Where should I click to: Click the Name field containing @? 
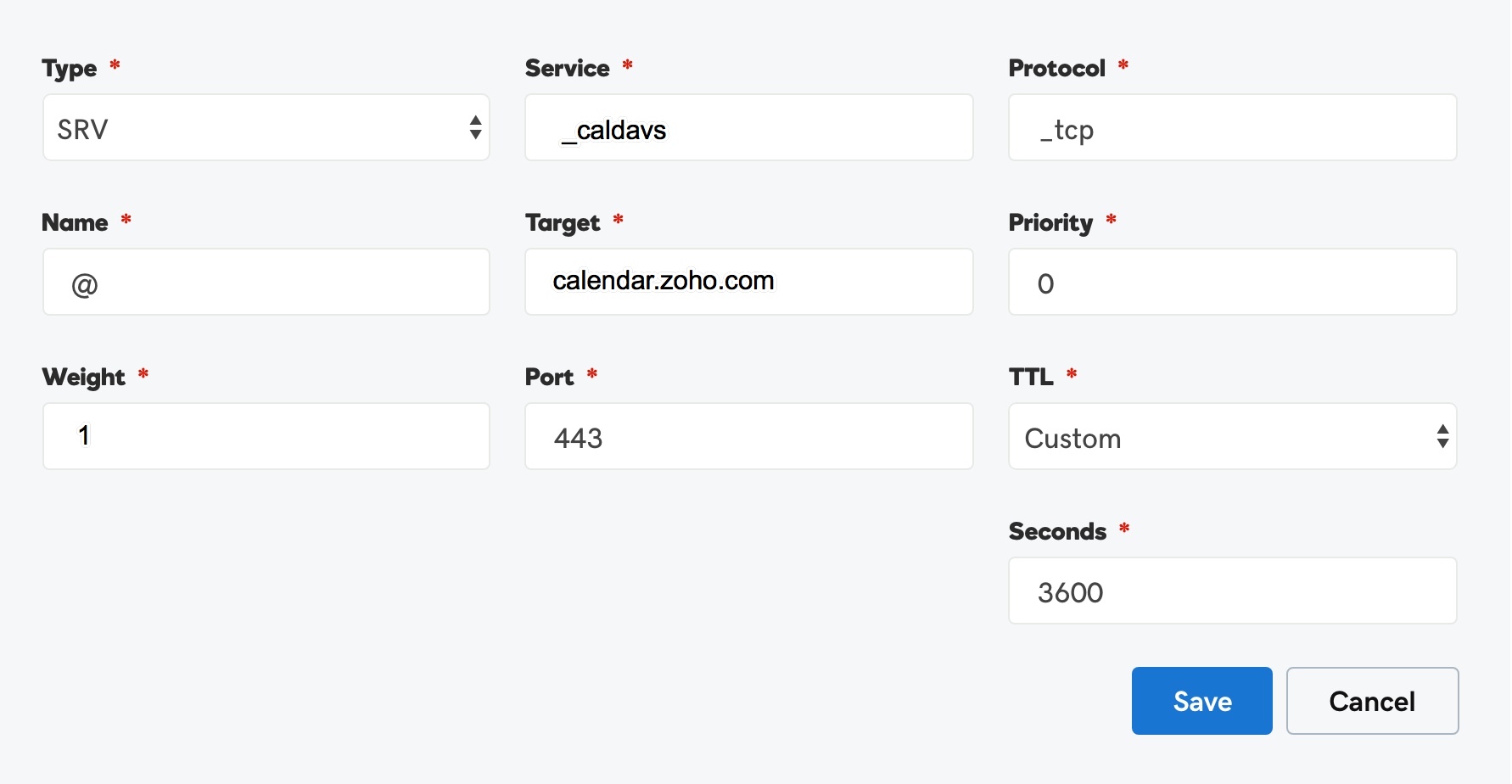(266, 282)
